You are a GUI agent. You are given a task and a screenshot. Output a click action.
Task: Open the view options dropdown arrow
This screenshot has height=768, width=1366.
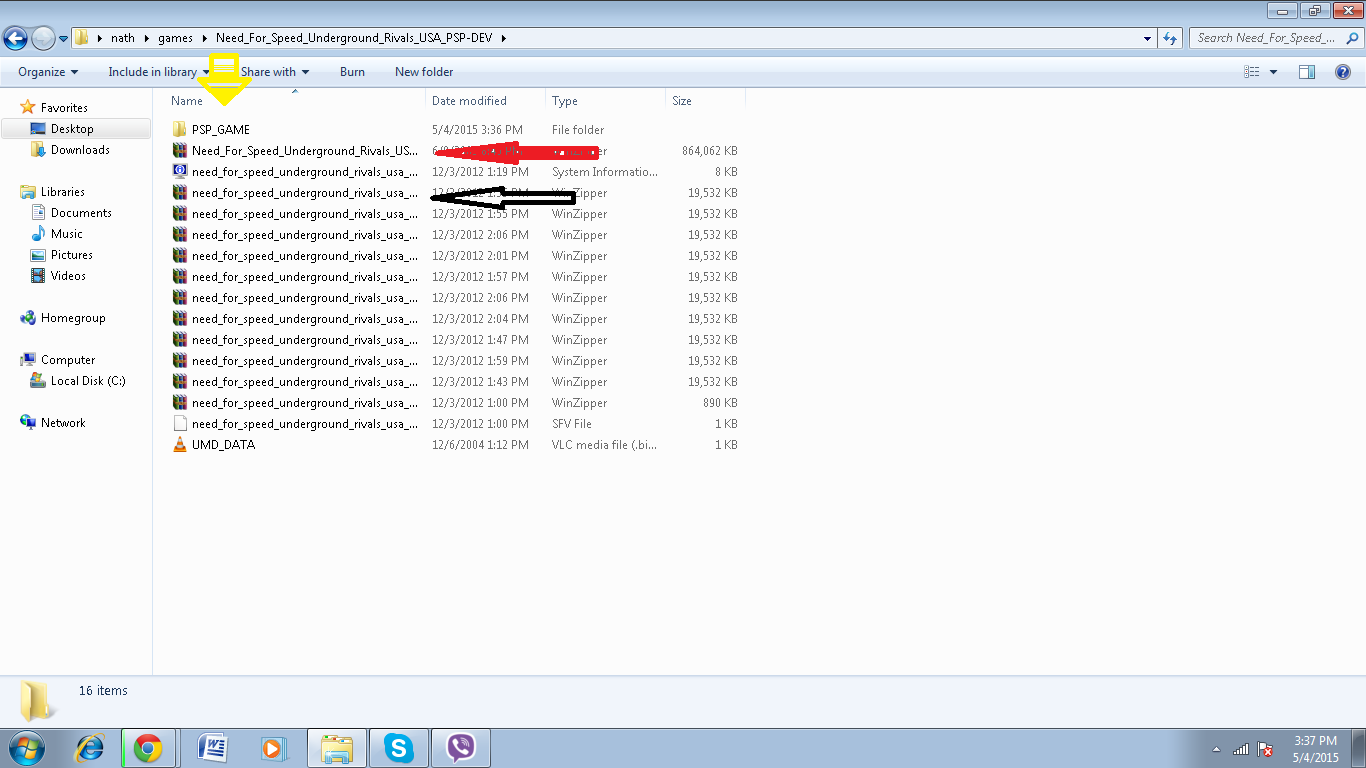[1273, 72]
